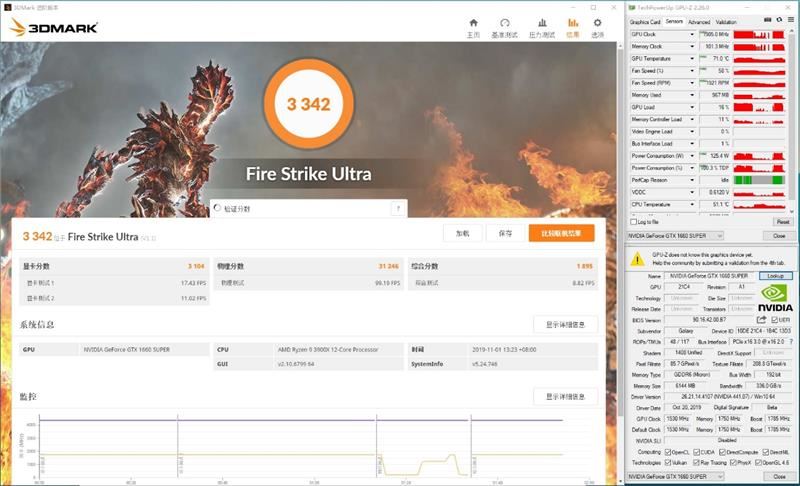
Task: Toggle the Log to file checkbox
Action: pyautogui.click(x=634, y=222)
